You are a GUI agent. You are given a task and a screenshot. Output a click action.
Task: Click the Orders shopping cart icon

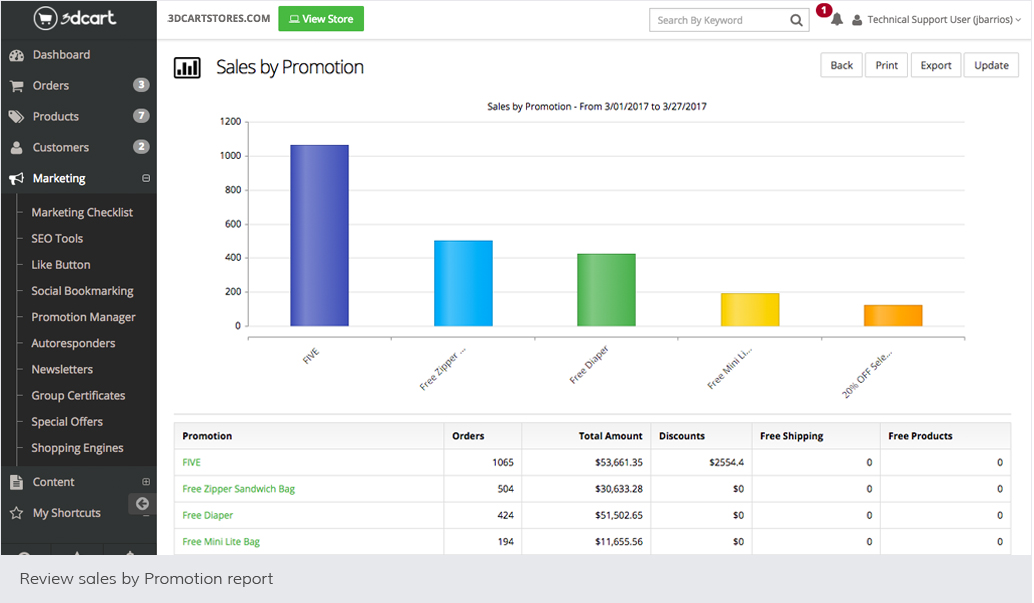16,86
